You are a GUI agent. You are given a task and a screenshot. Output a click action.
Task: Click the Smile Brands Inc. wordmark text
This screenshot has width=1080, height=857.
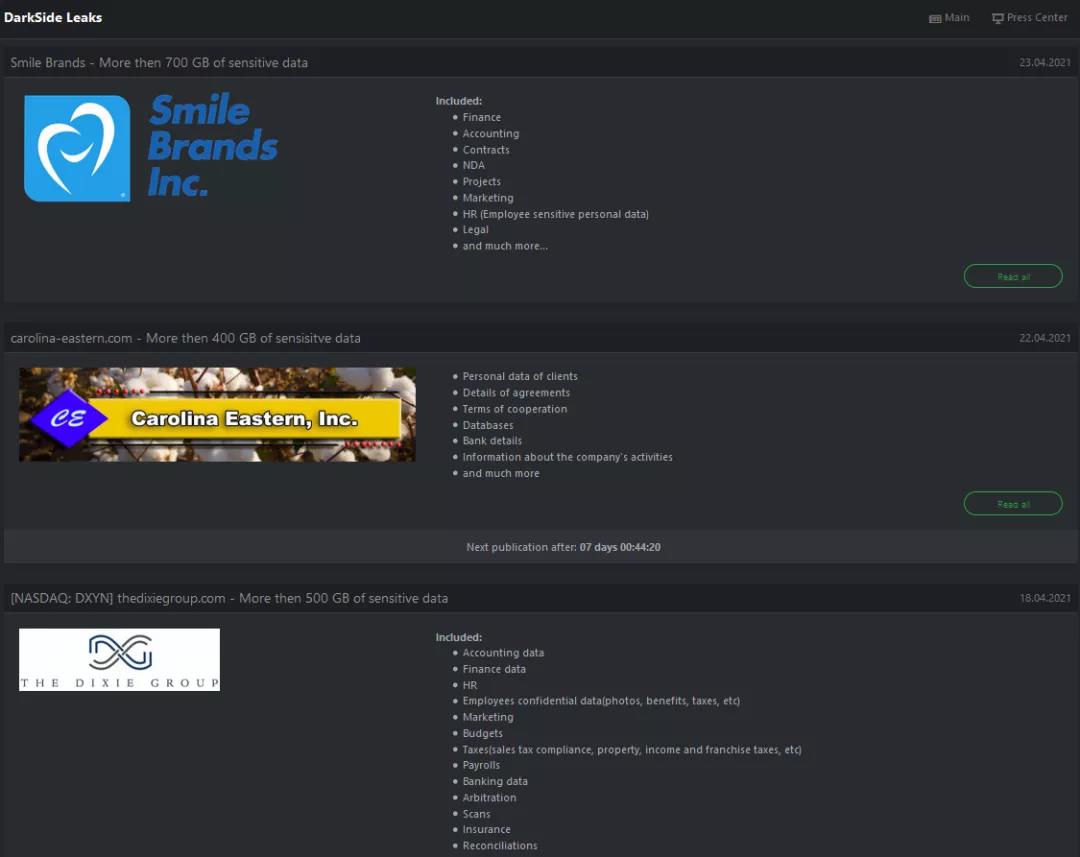pos(212,145)
